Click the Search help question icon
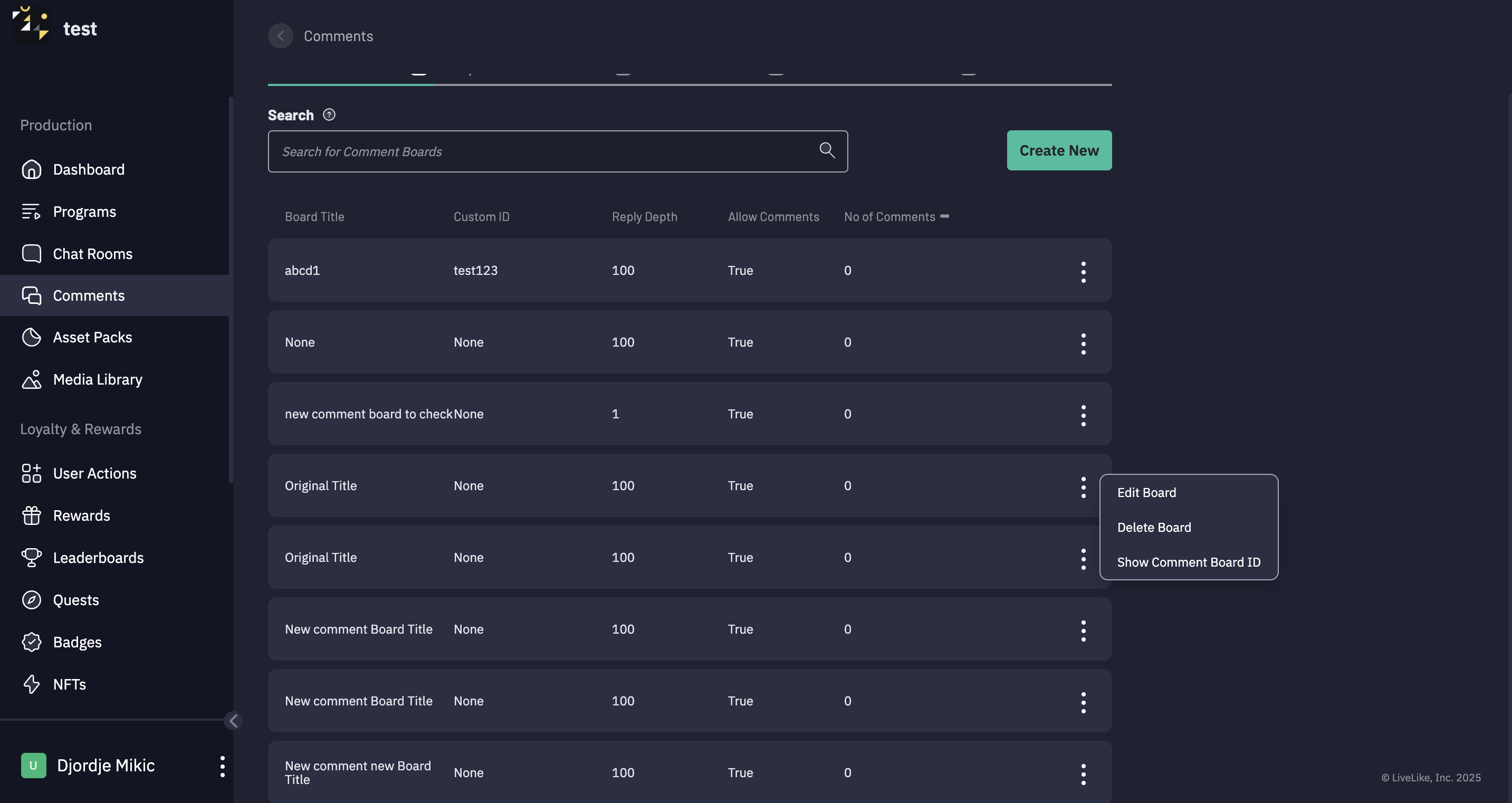The height and width of the screenshot is (803, 1512). coord(329,115)
